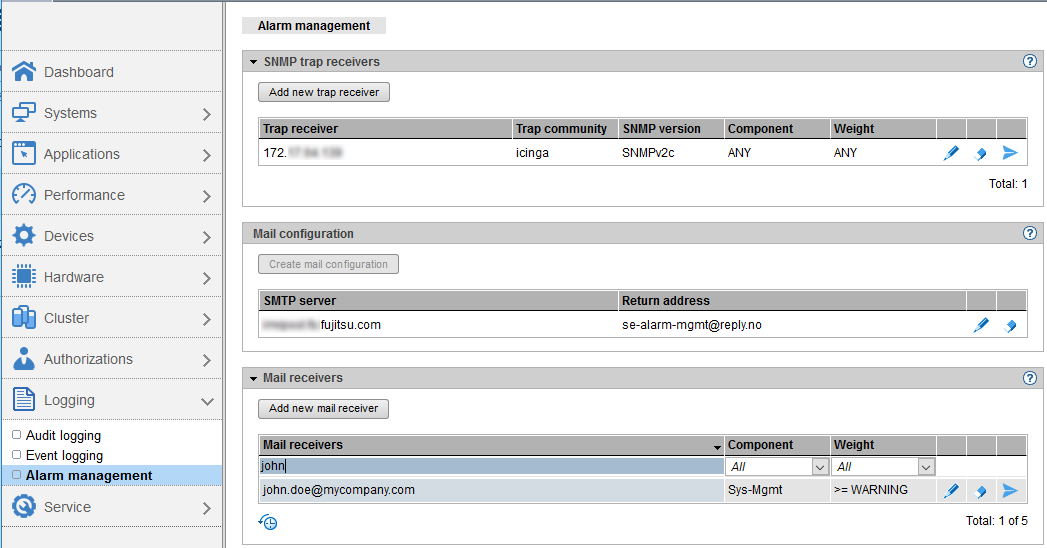This screenshot has height=548, width=1047.
Task: Remove the SNMP trap receiver entry
Action: click(x=981, y=153)
